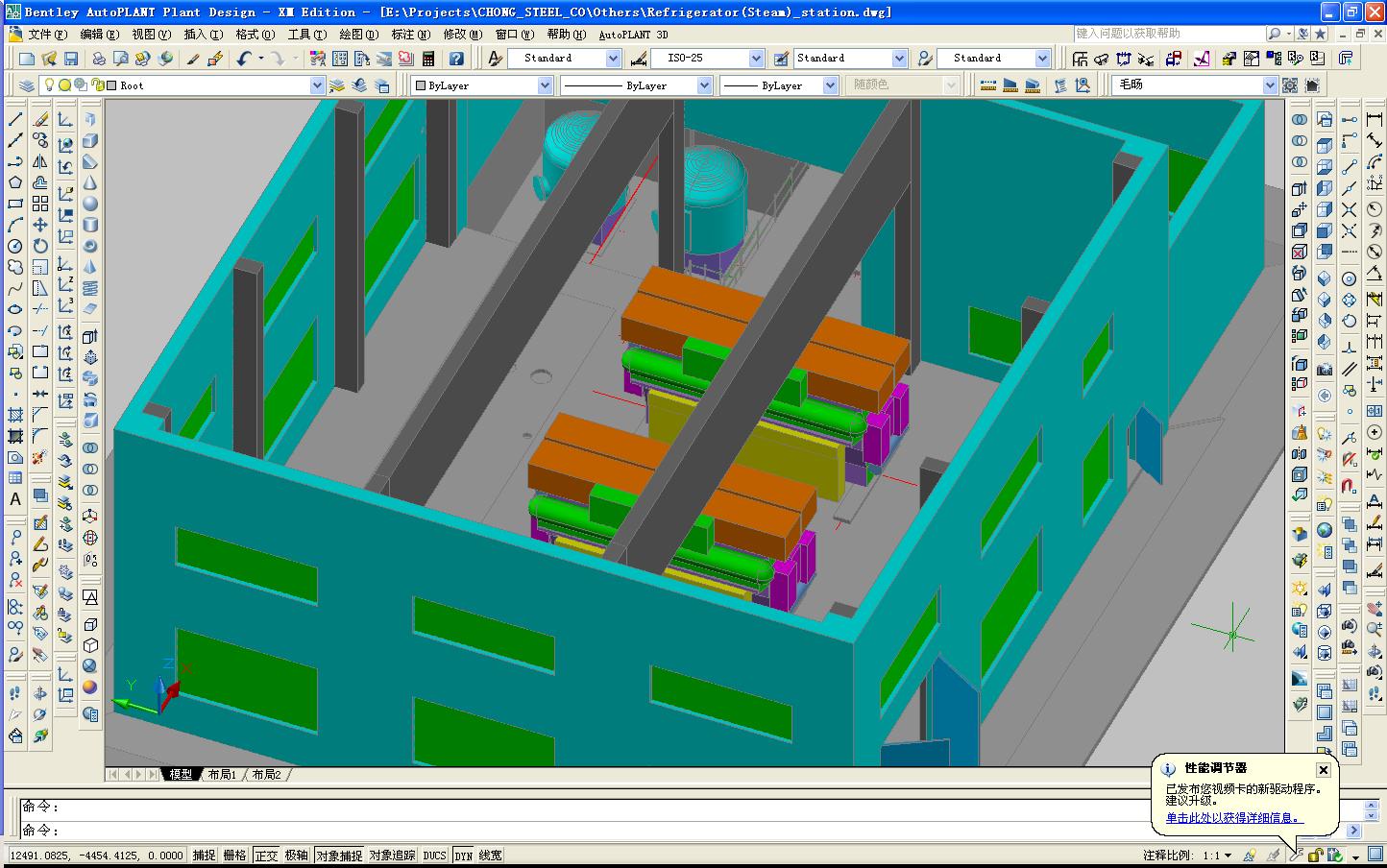Toggle Grid display (栅格) in status bar
Image resolution: width=1387 pixels, height=868 pixels.
(235, 856)
